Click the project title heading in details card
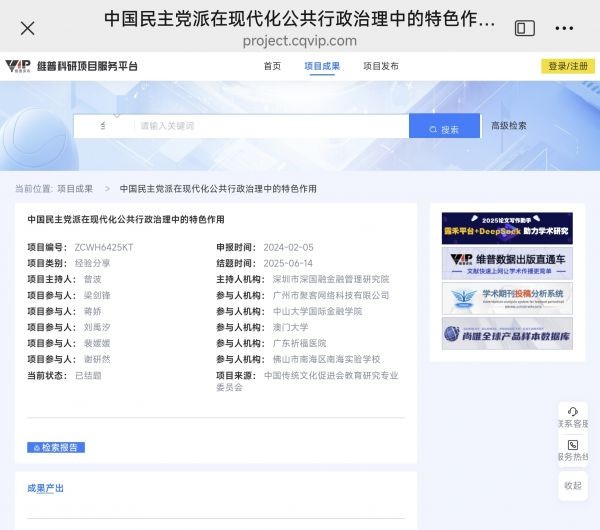600x530 pixels. pos(126,219)
